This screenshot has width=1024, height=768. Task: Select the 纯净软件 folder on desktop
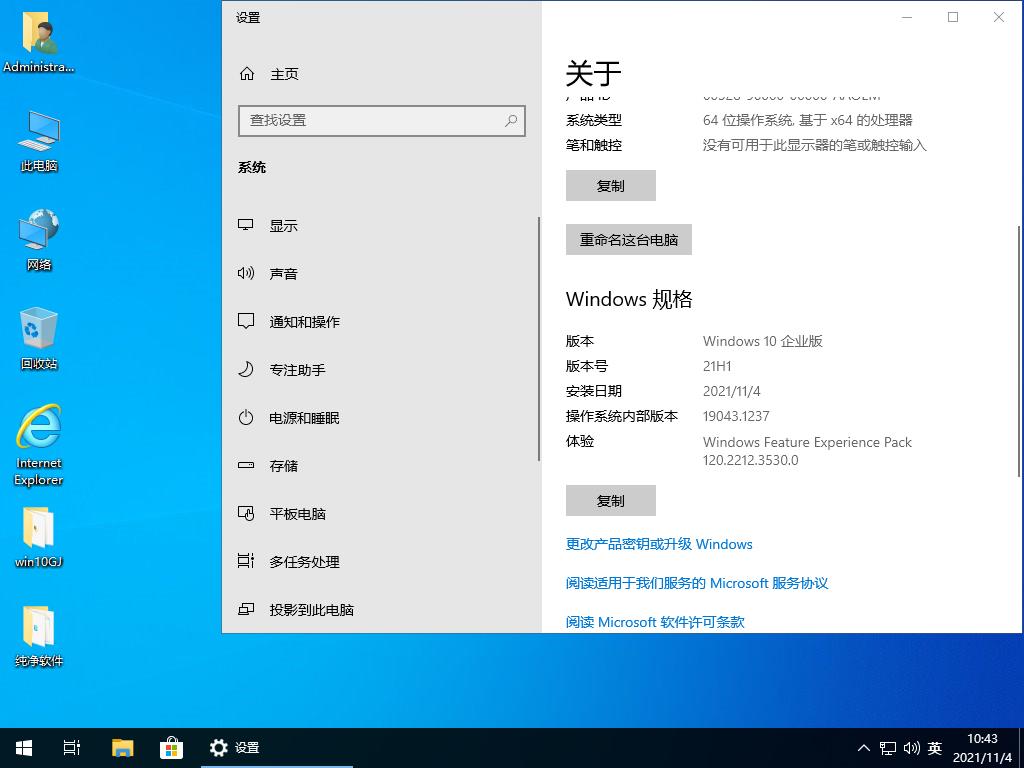(x=39, y=636)
